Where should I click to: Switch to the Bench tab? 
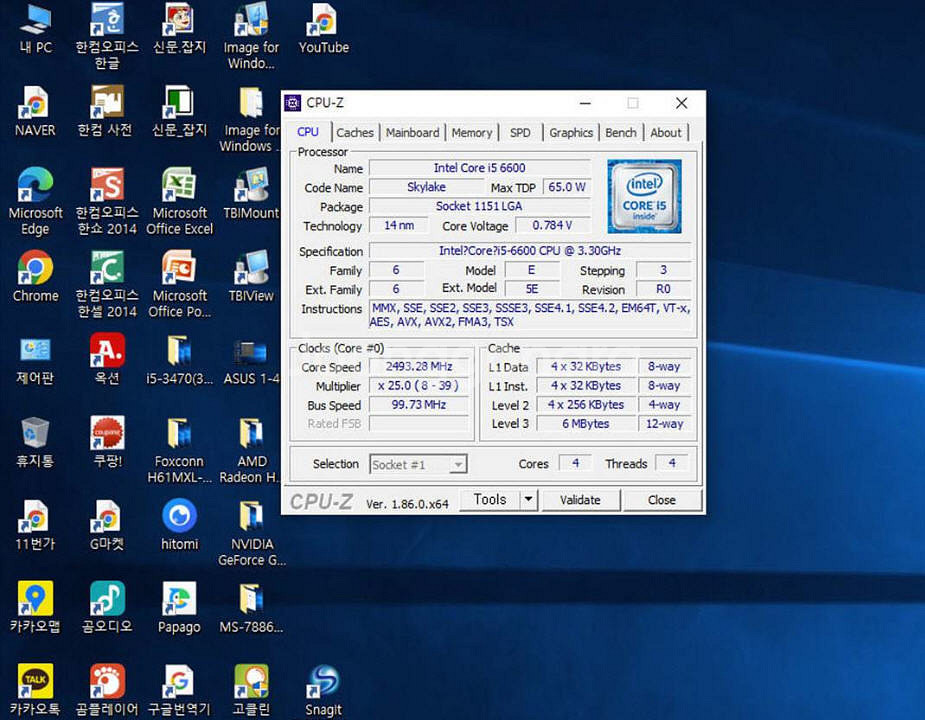pyautogui.click(x=621, y=133)
